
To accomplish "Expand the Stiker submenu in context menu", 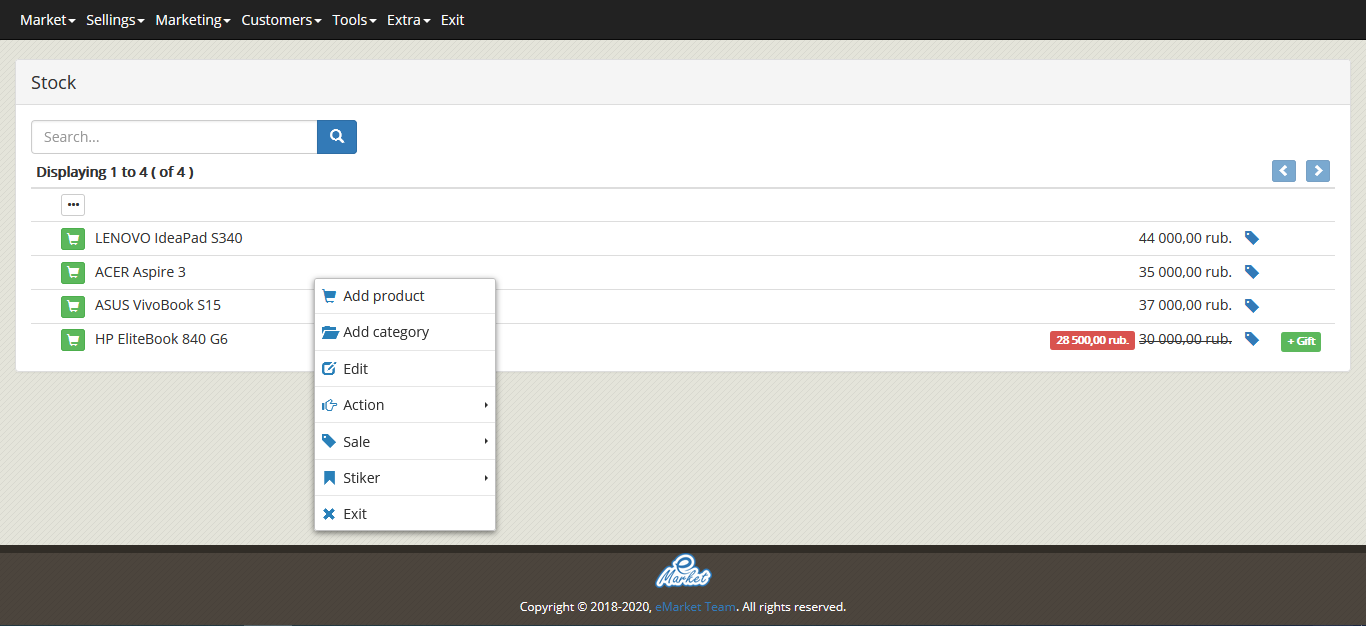I will (x=405, y=478).
